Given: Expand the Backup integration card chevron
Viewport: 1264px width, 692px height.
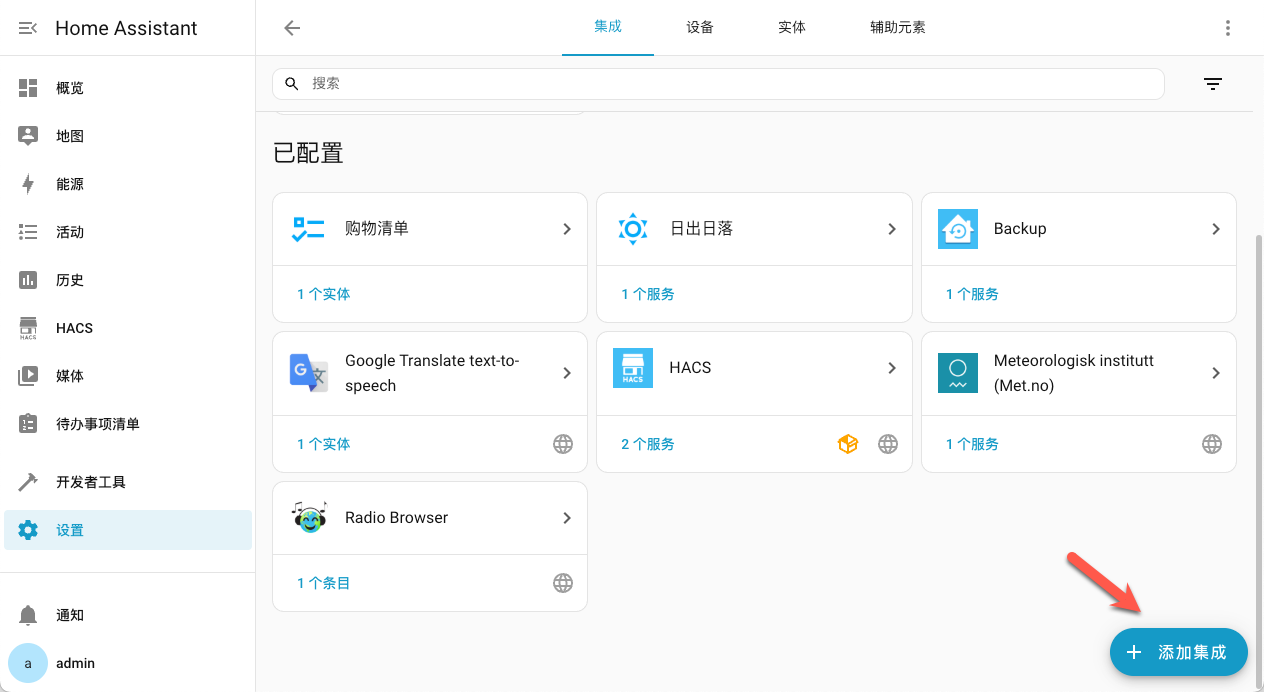Looking at the screenshot, I should pyautogui.click(x=1216, y=228).
